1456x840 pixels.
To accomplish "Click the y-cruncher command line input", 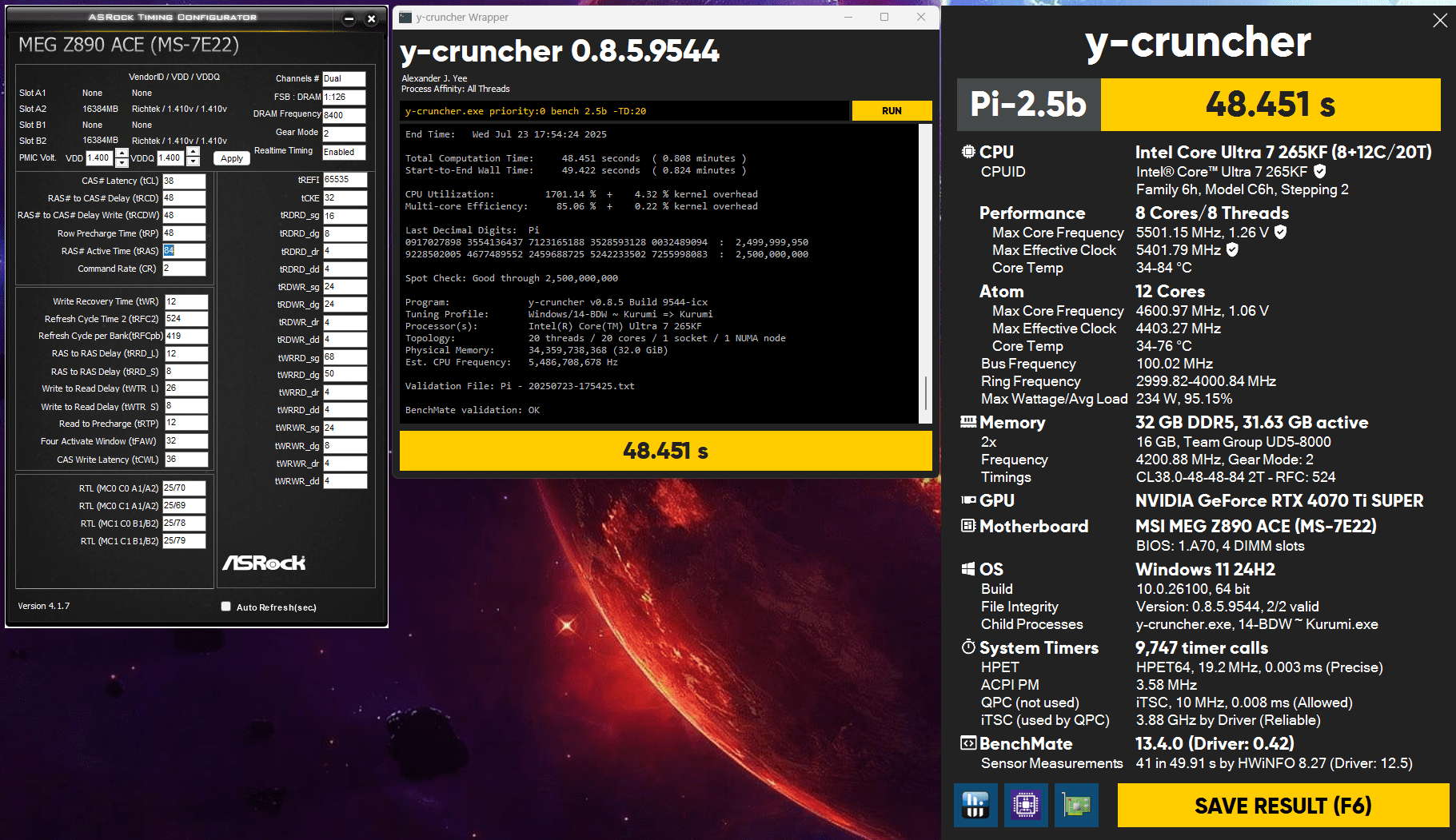I will coord(624,111).
